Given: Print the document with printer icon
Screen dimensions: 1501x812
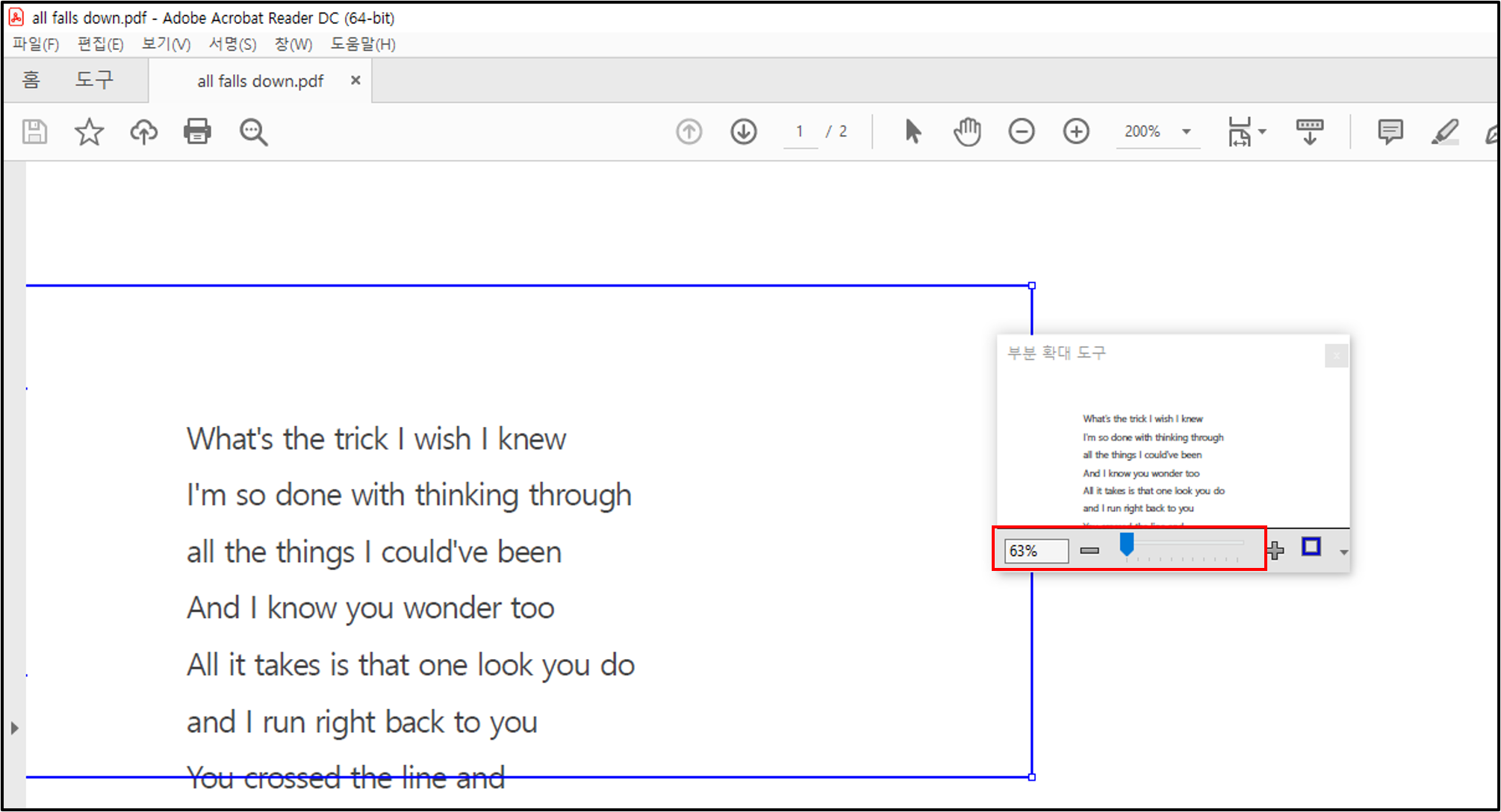Looking at the screenshot, I should tap(197, 132).
